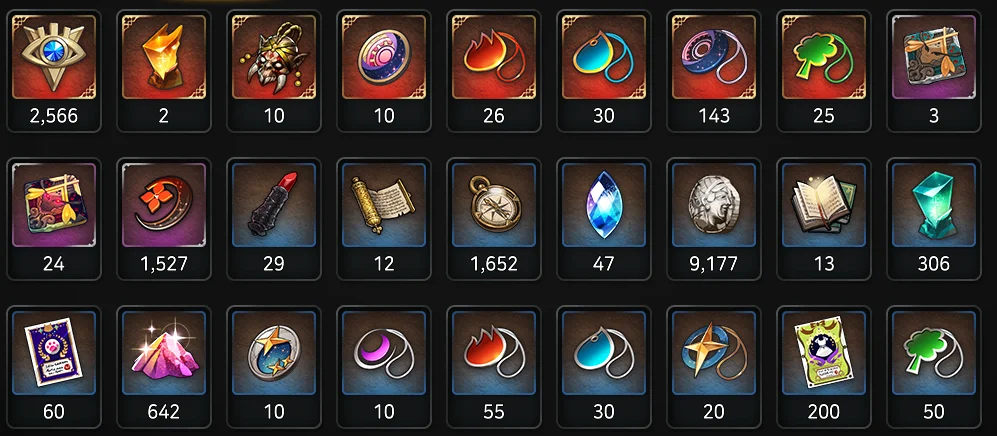This screenshot has height=436, width=997.
Task: Select the gold star blue ring charm with 20
Action: point(713,367)
